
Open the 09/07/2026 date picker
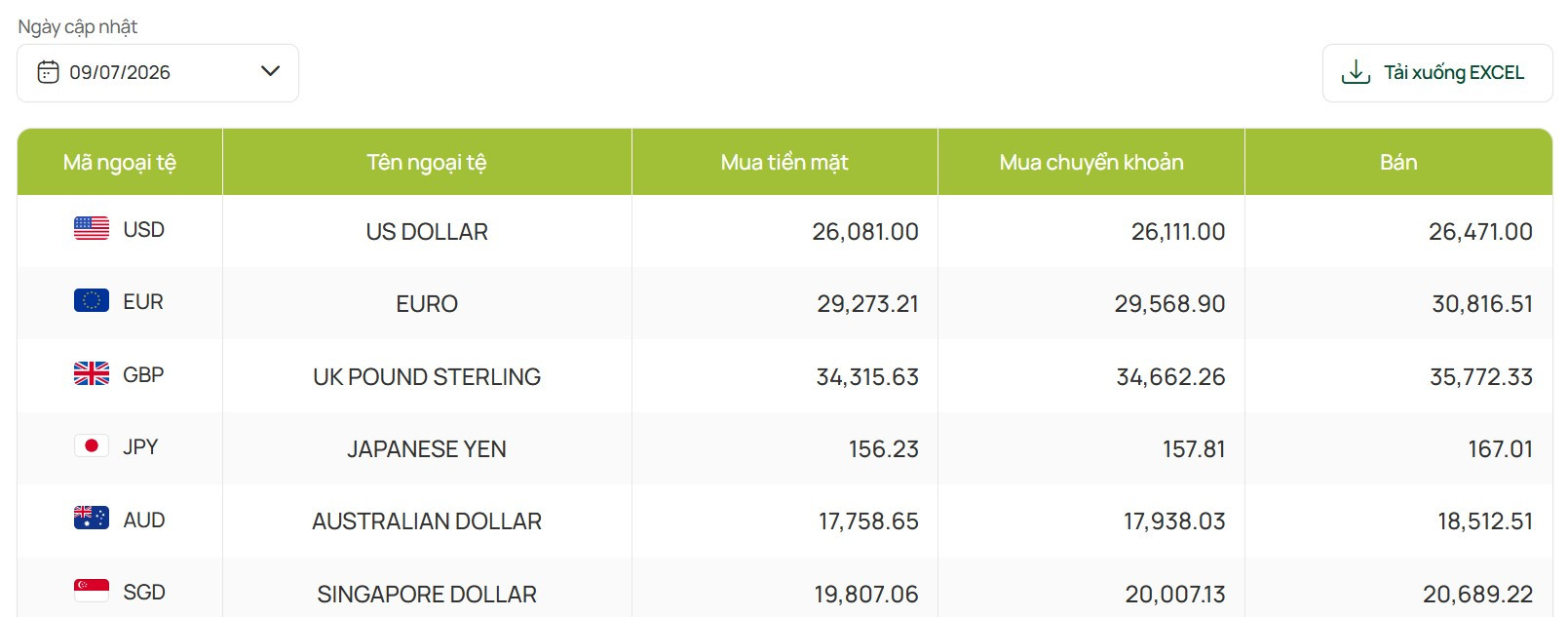(158, 73)
